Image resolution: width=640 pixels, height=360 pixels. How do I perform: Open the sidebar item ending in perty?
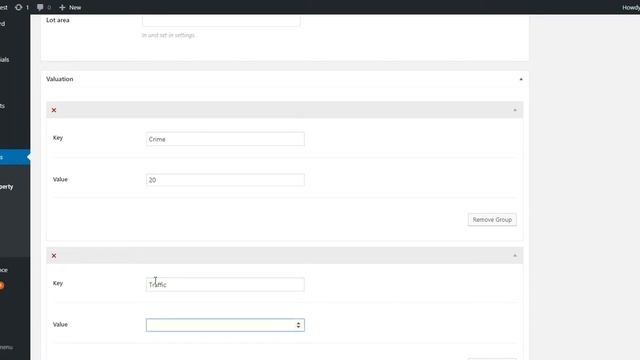(7, 187)
